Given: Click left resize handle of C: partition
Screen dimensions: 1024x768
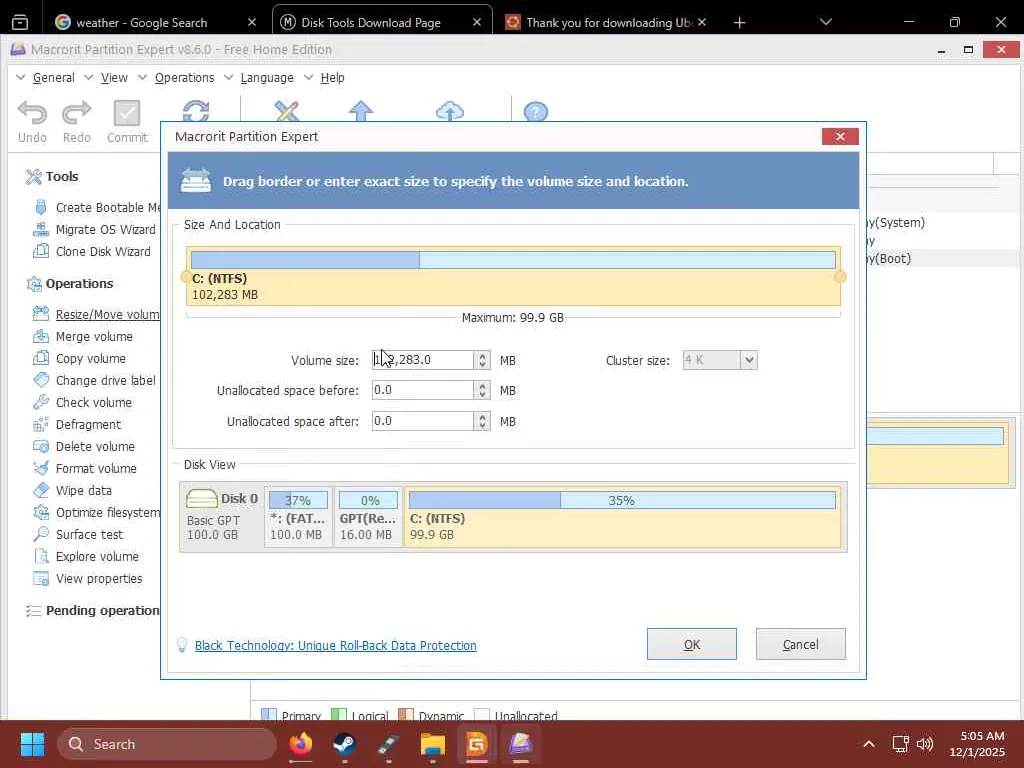Looking at the screenshot, I should [186, 277].
